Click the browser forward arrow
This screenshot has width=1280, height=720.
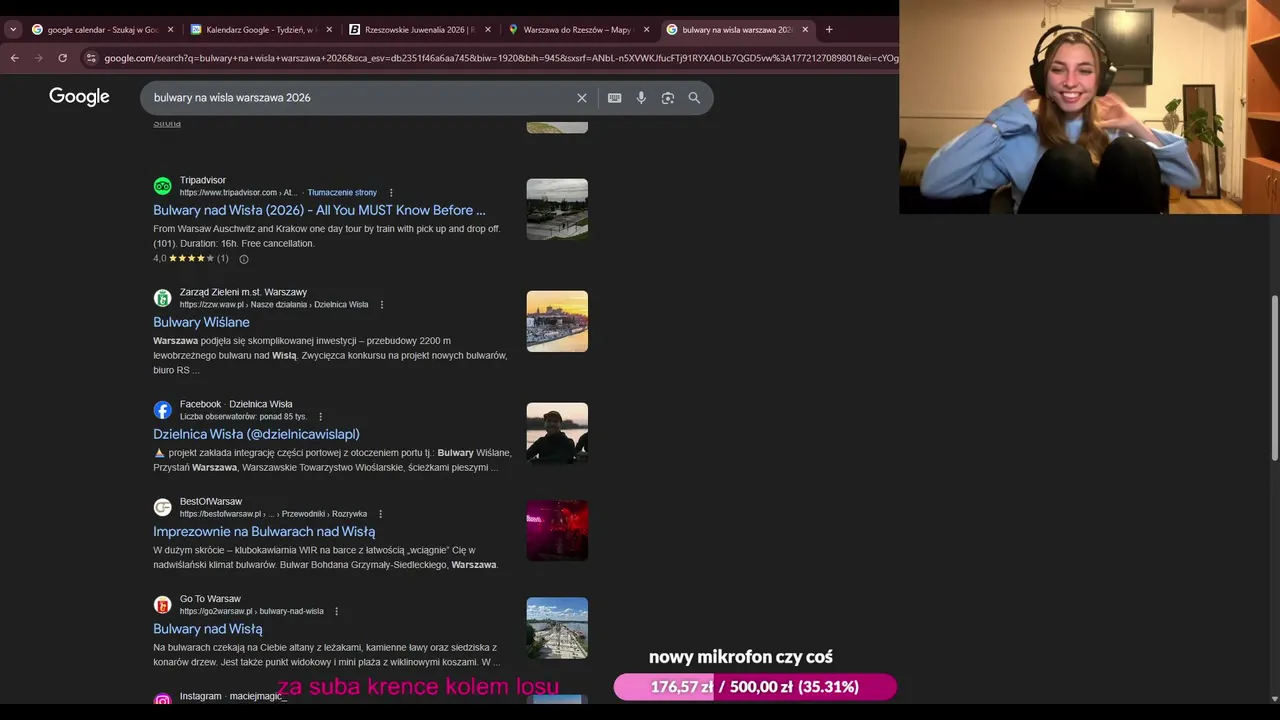point(38,58)
